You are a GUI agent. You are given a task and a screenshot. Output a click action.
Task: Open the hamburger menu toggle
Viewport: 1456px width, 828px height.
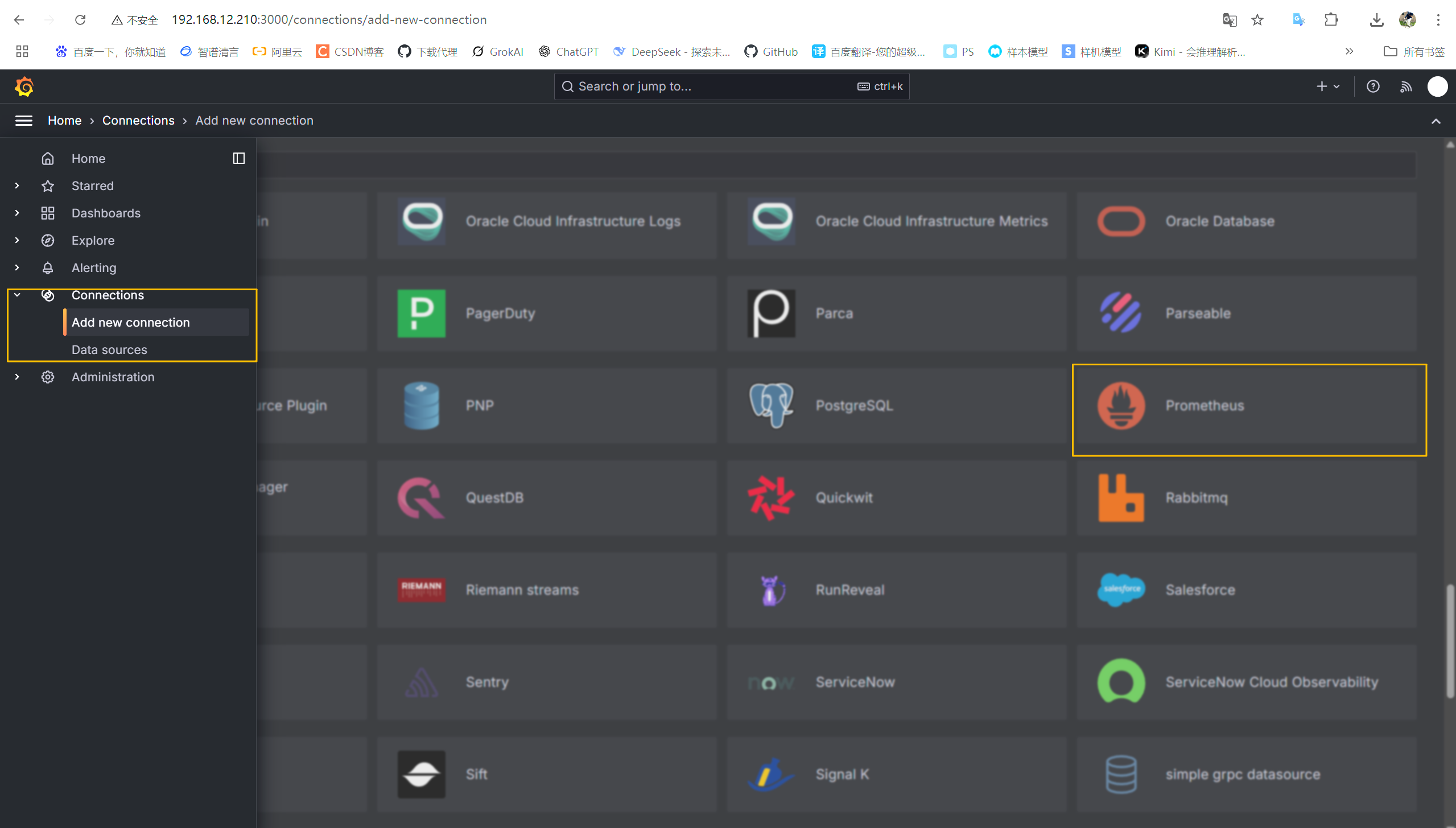click(23, 121)
